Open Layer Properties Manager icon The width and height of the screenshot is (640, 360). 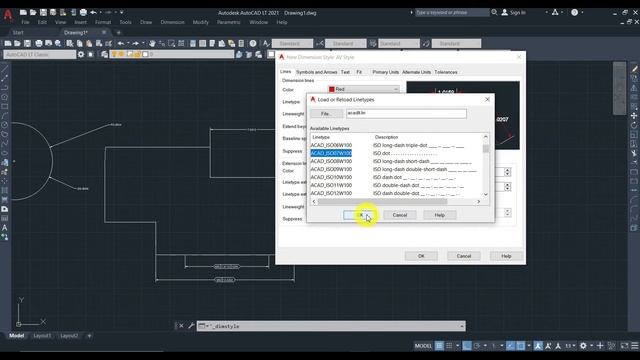pos(104,54)
